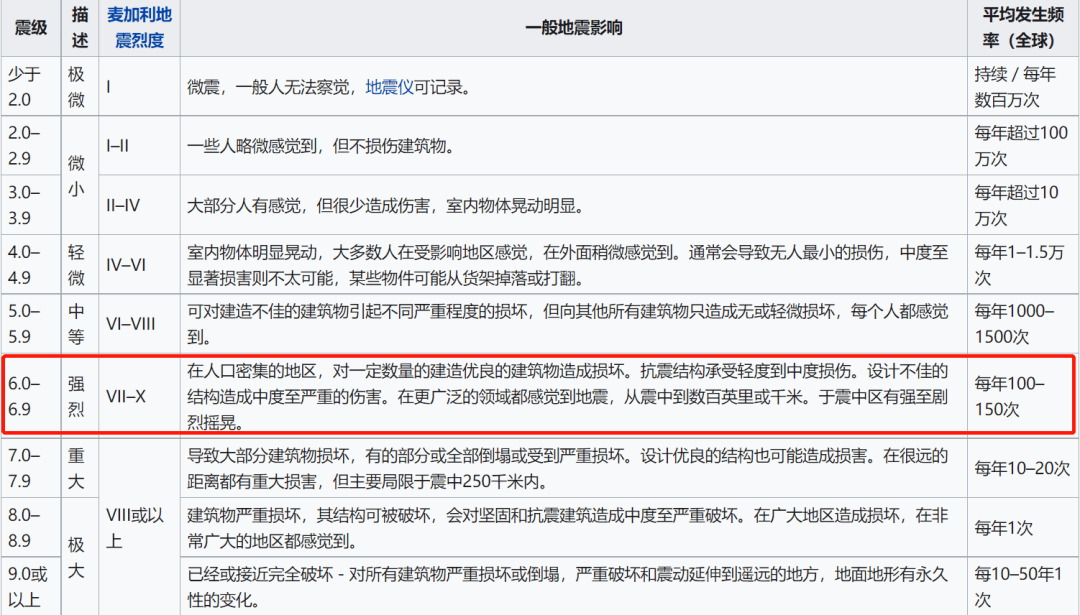Click the 地震仪 hyperlink

click(x=389, y=87)
